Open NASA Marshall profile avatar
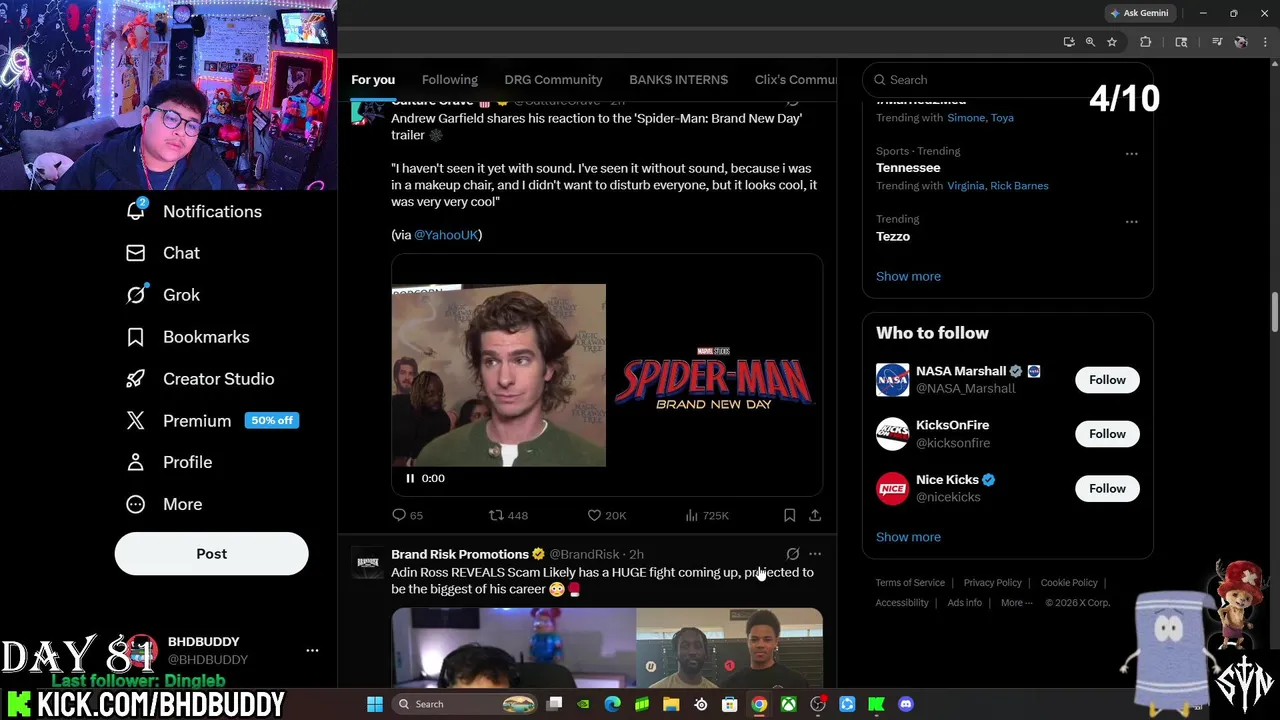Screen dimensions: 1280x720 [892, 380]
